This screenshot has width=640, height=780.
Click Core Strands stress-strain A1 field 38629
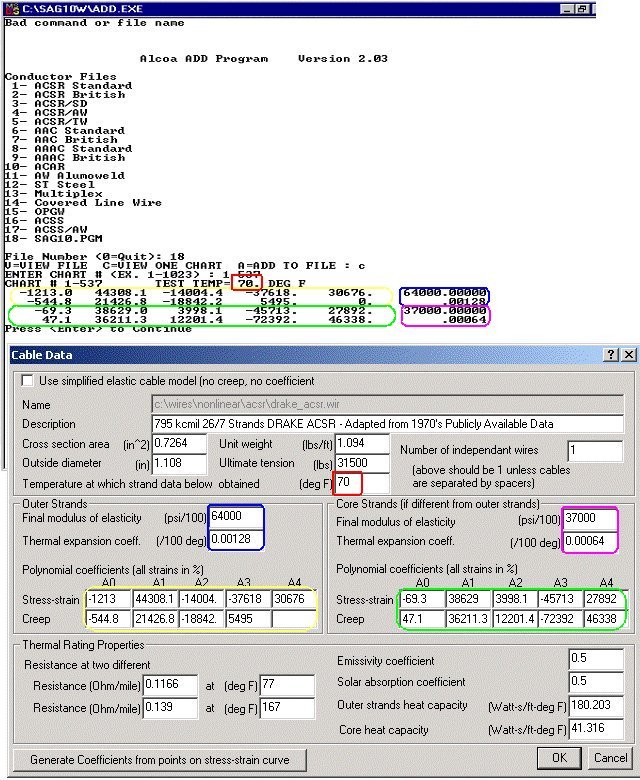[x=468, y=599]
